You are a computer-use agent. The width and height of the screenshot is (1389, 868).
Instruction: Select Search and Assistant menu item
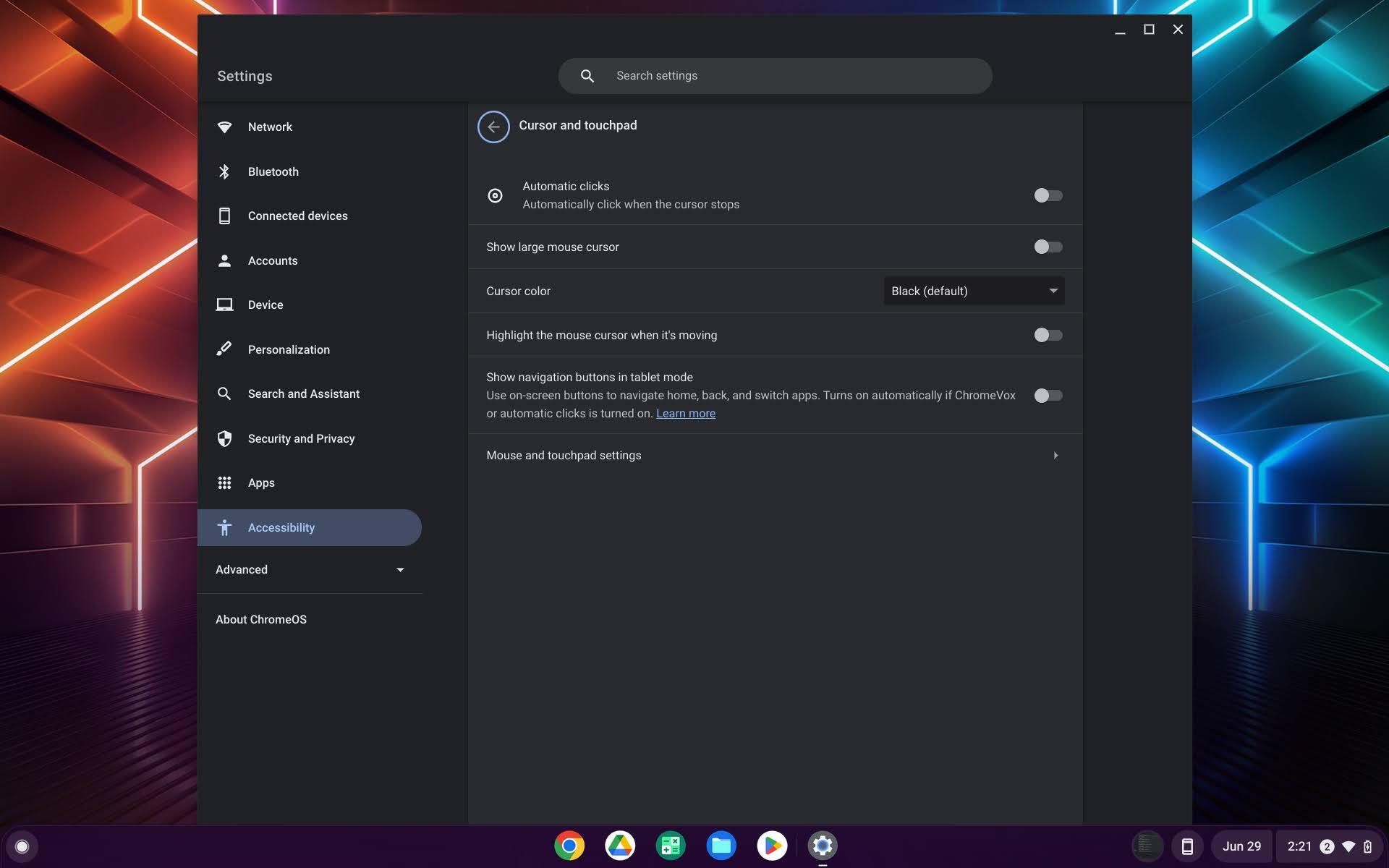[x=303, y=394]
